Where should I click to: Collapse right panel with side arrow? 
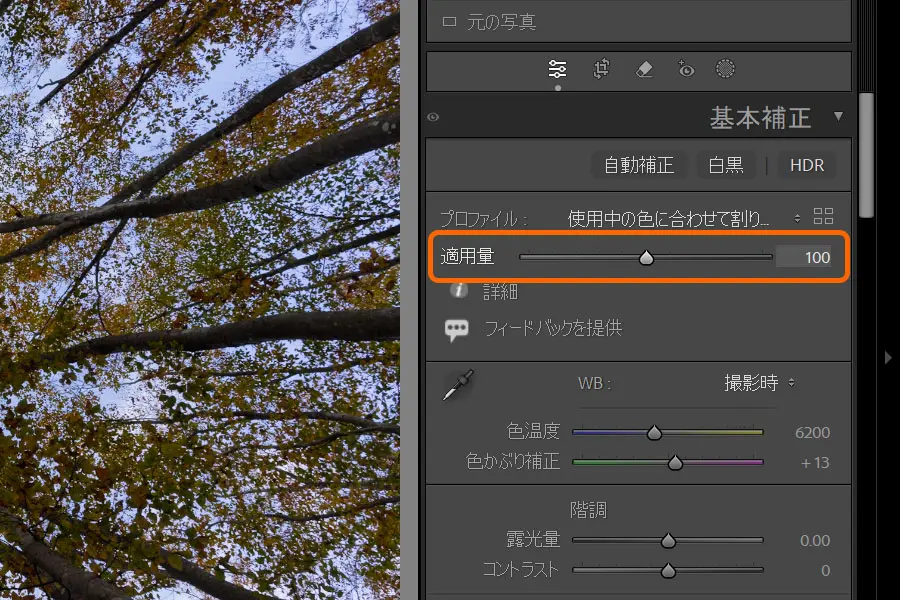point(888,358)
